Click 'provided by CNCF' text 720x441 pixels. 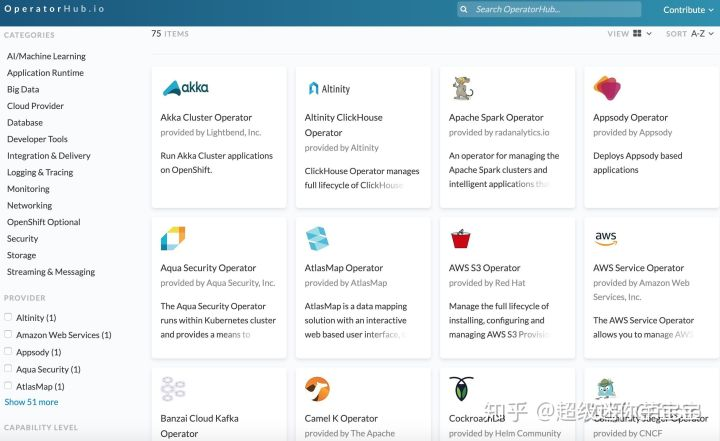(x=628, y=433)
